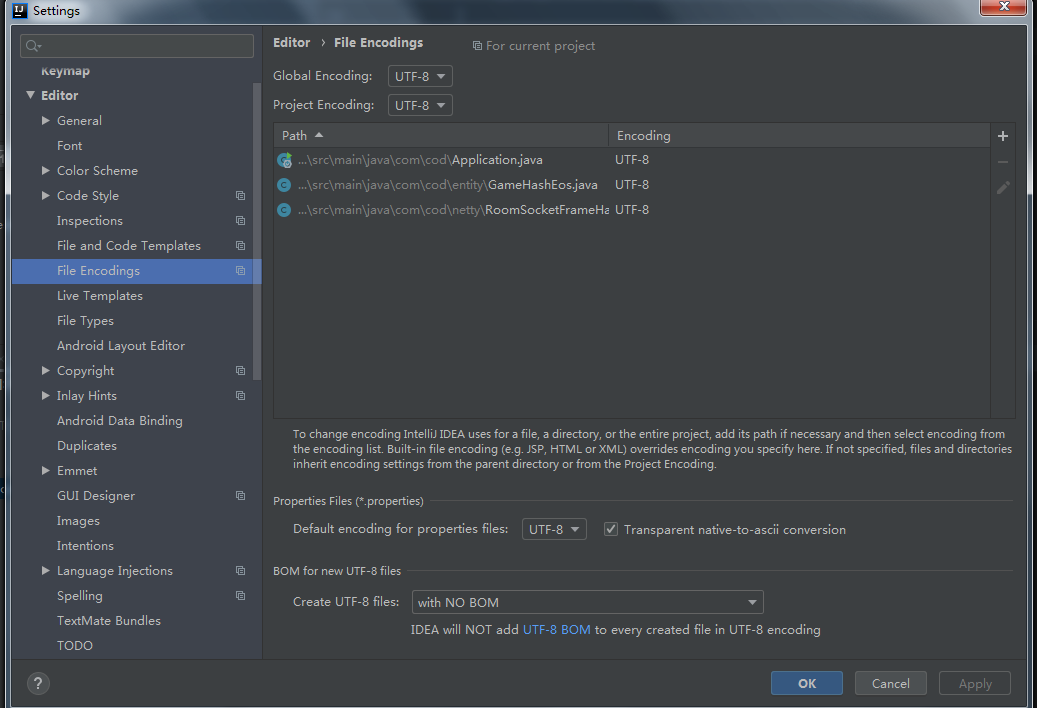Open Intentions settings page
1037x708 pixels.
pos(85,545)
